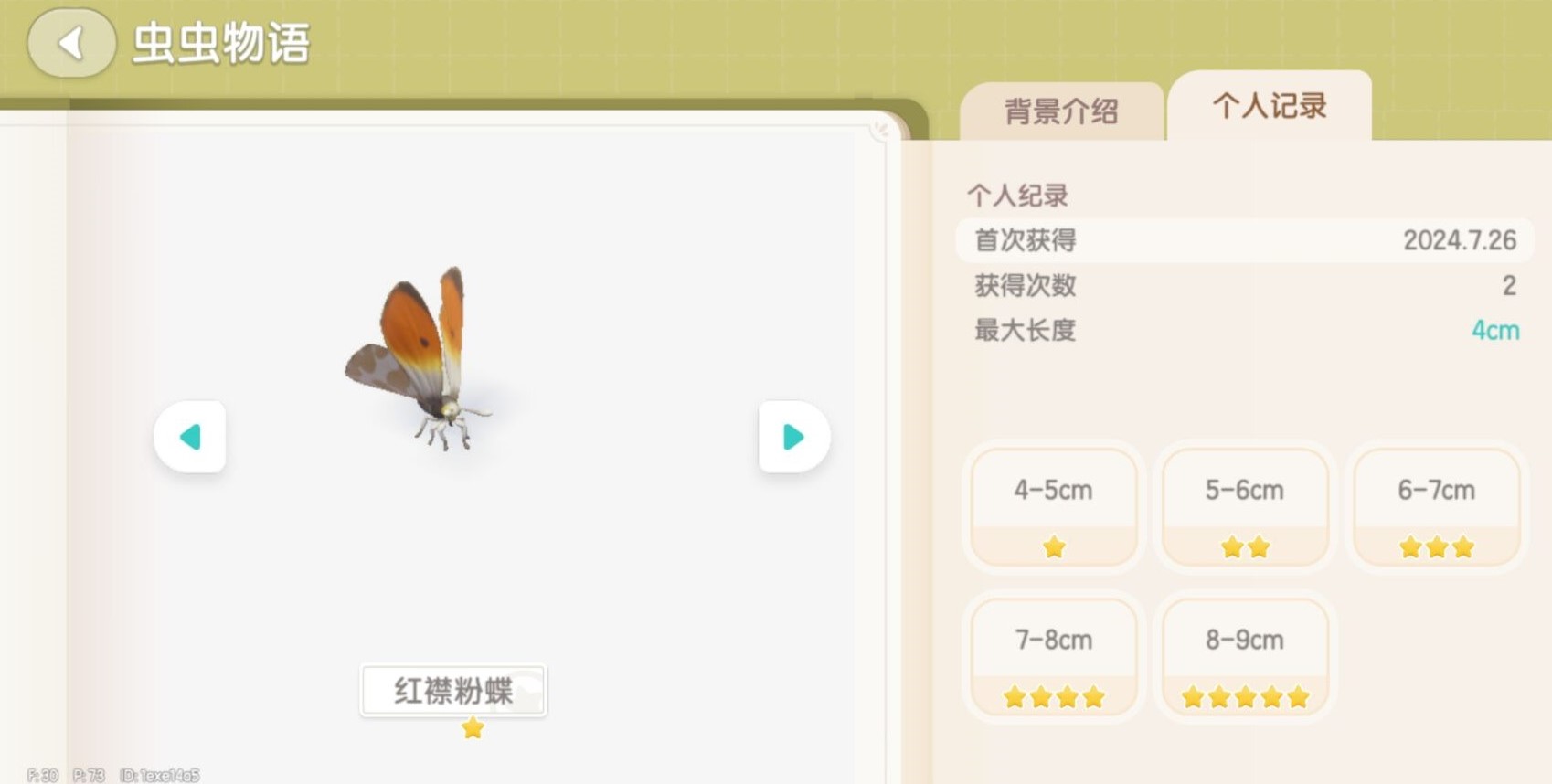The width and height of the screenshot is (1552, 784).
Task: Click the back arrow button
Action: point(71,43)
